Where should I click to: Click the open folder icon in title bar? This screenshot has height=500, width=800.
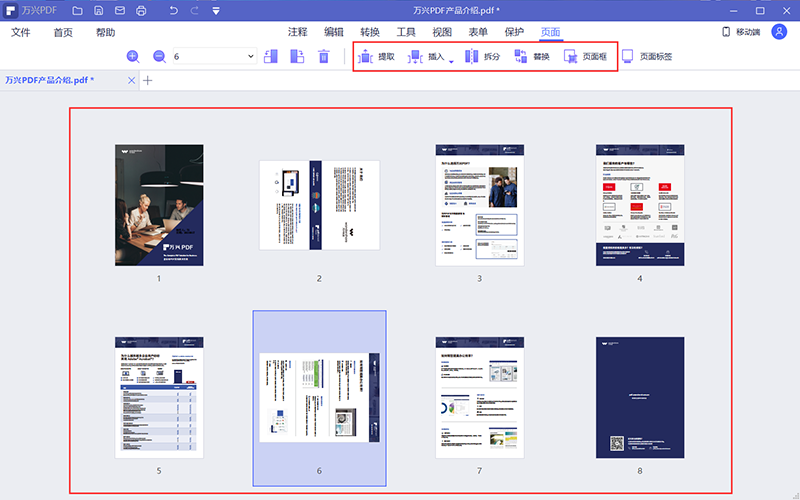(x=77, y=11)
